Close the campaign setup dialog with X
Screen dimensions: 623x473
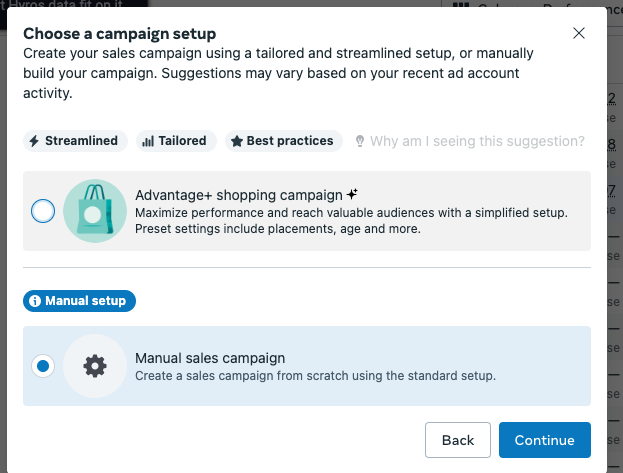[x=579, y=33]
